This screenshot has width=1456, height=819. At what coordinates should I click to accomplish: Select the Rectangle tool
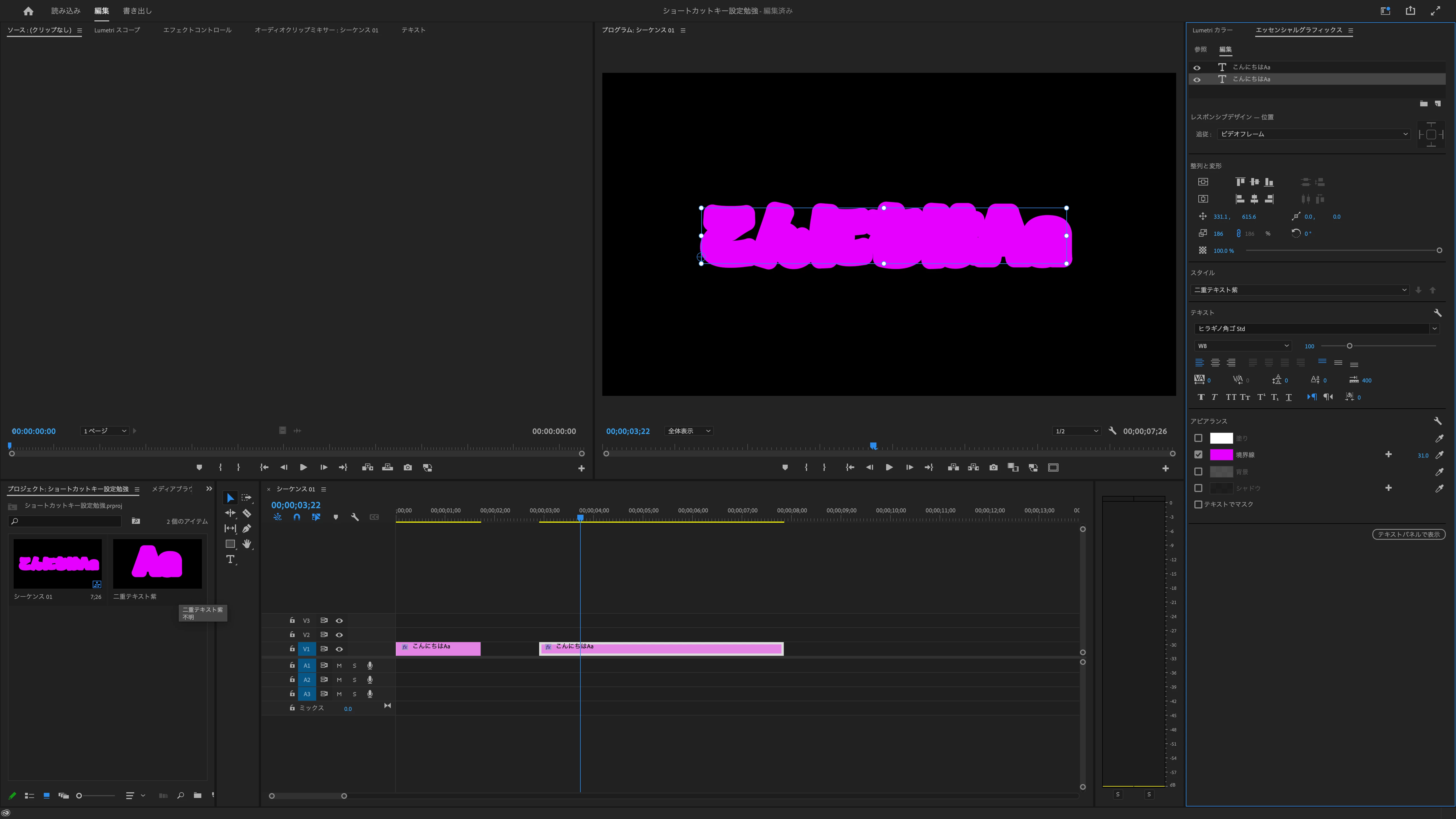pyautogui.click(x=230, y=544)
